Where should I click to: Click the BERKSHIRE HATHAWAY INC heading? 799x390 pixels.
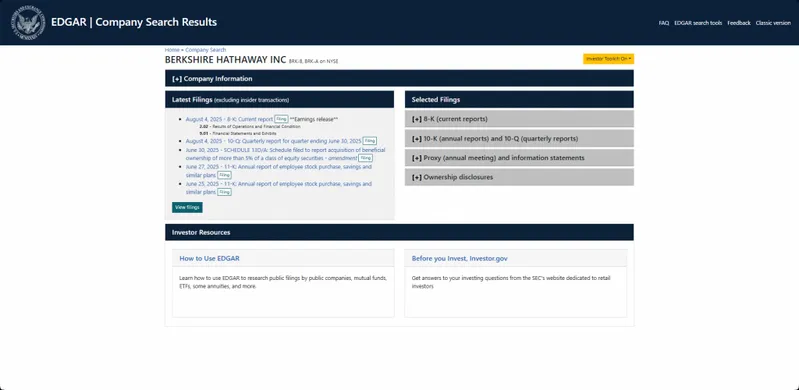click(x=225, y=60)
